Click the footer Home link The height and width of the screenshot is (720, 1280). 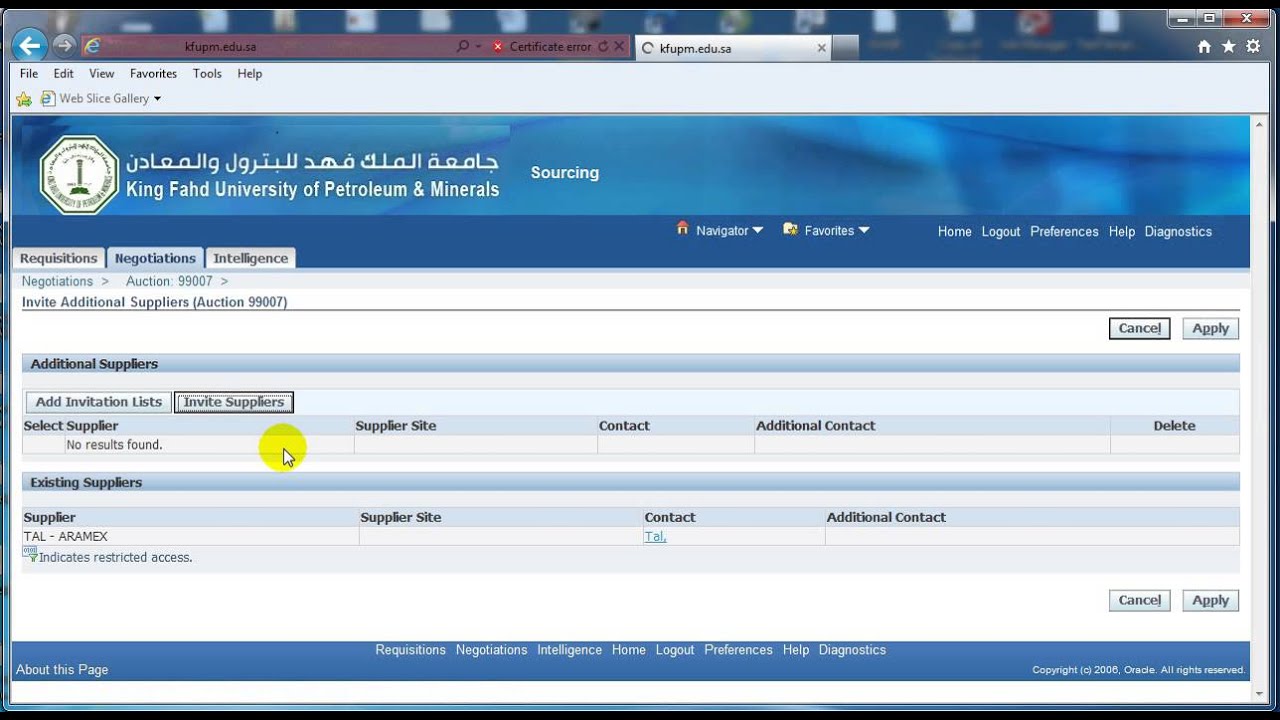(628, 650)
